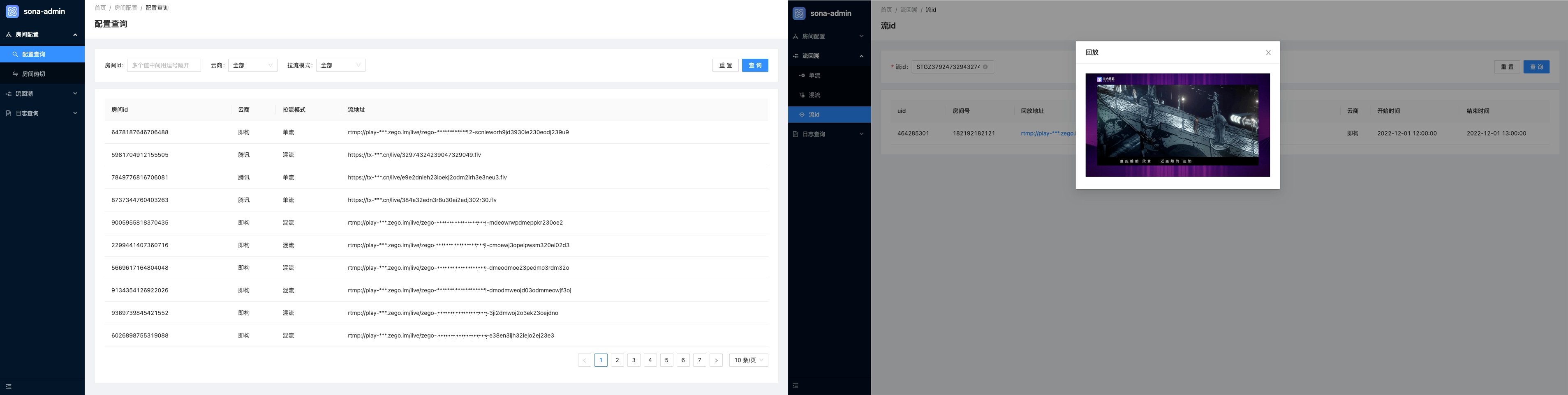Click the 查询 button in left window
The width and height of the screenshot is (1568, 395).
point(755,66)
